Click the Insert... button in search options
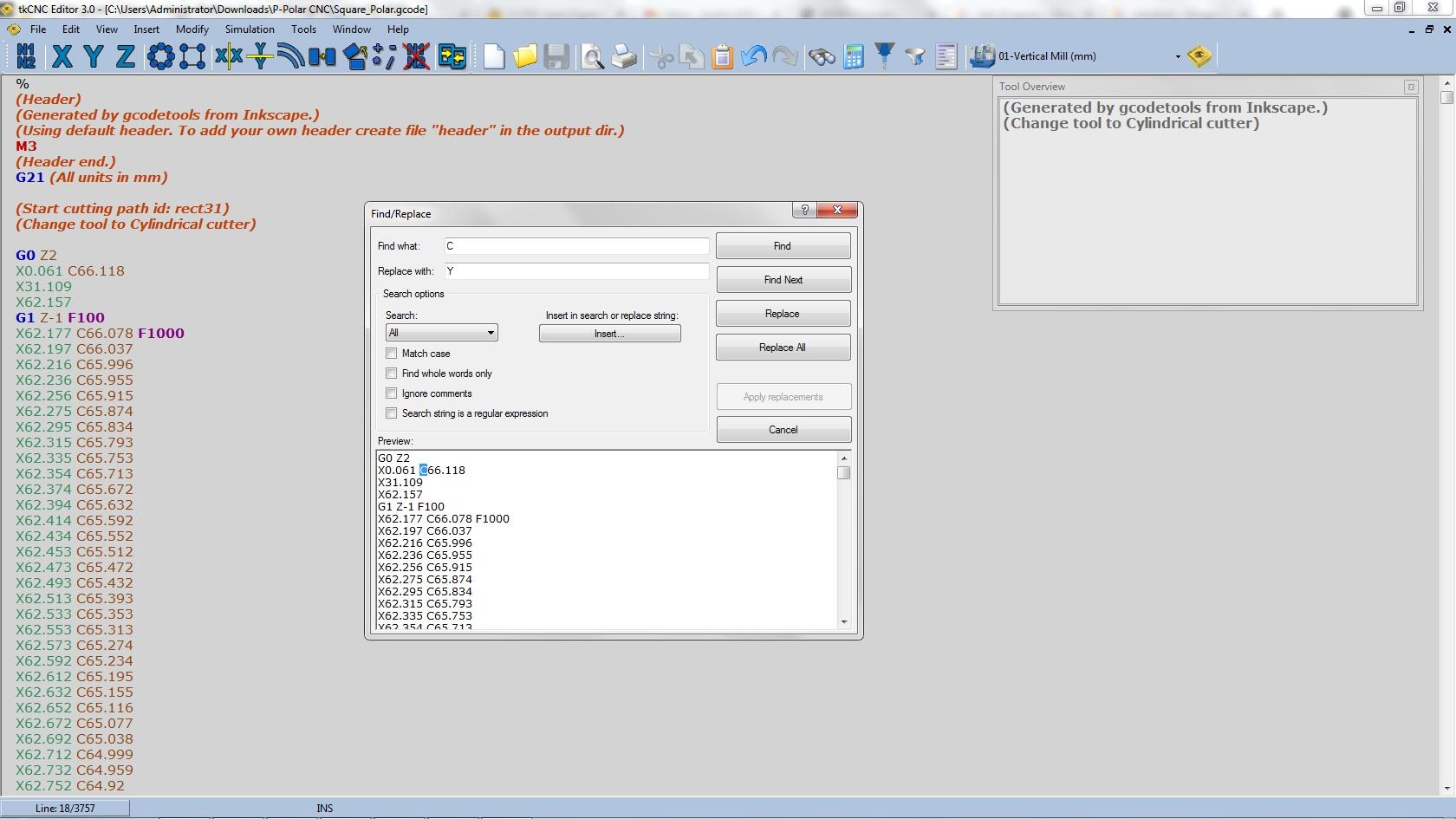The height and width of the screenshot is (819, 1456). point(609,334)
